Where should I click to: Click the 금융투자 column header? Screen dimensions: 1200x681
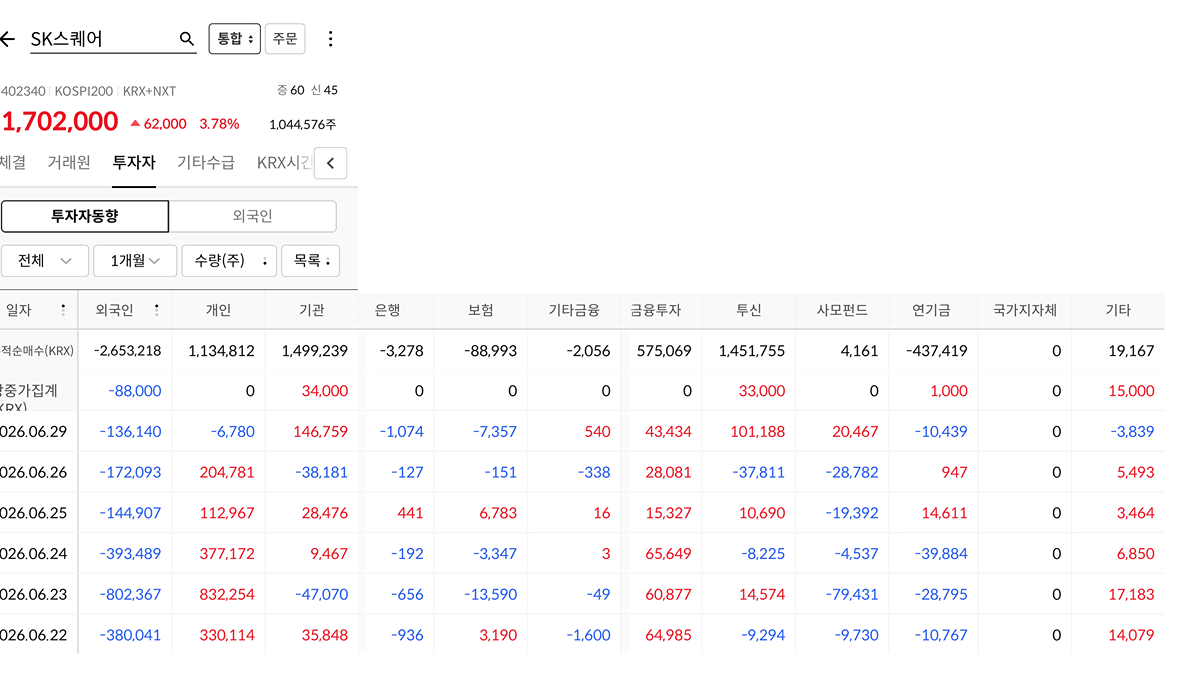point(655,310)
